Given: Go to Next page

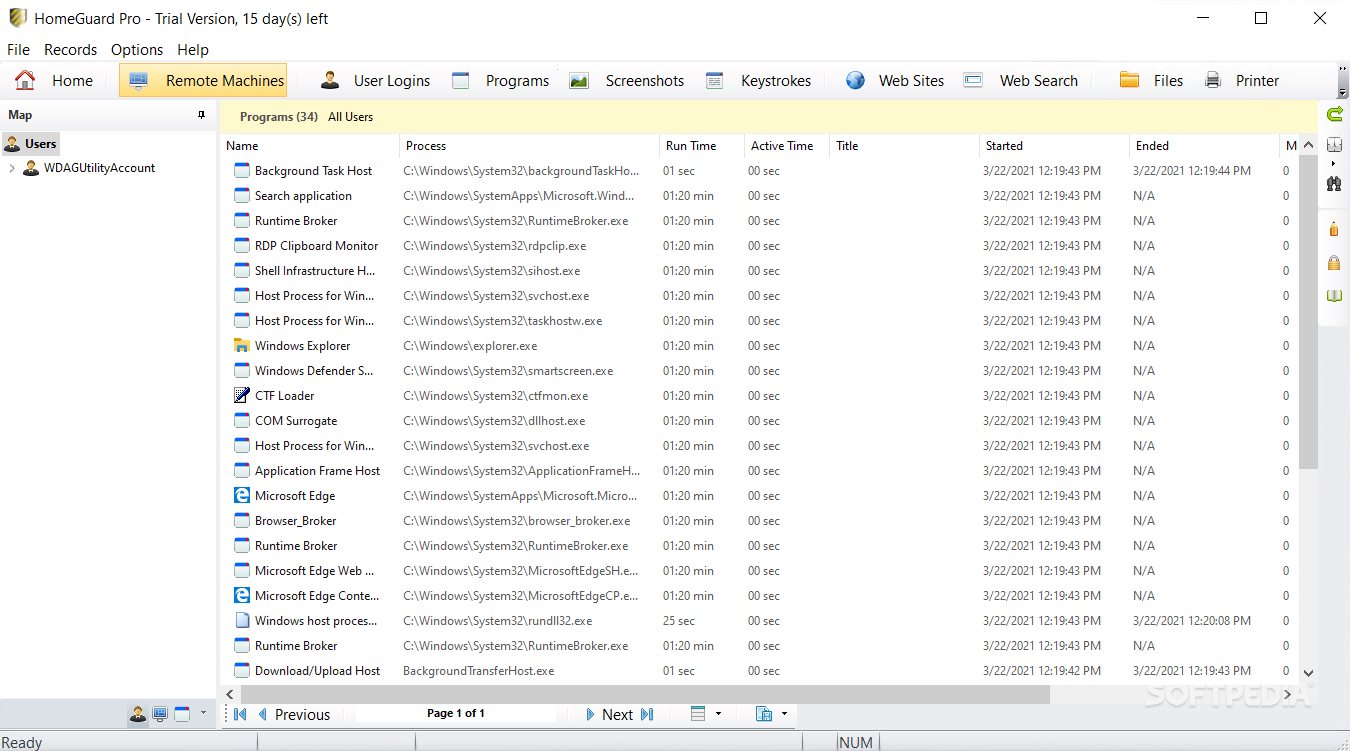Looking at the screenshot, I should [608, 714].
